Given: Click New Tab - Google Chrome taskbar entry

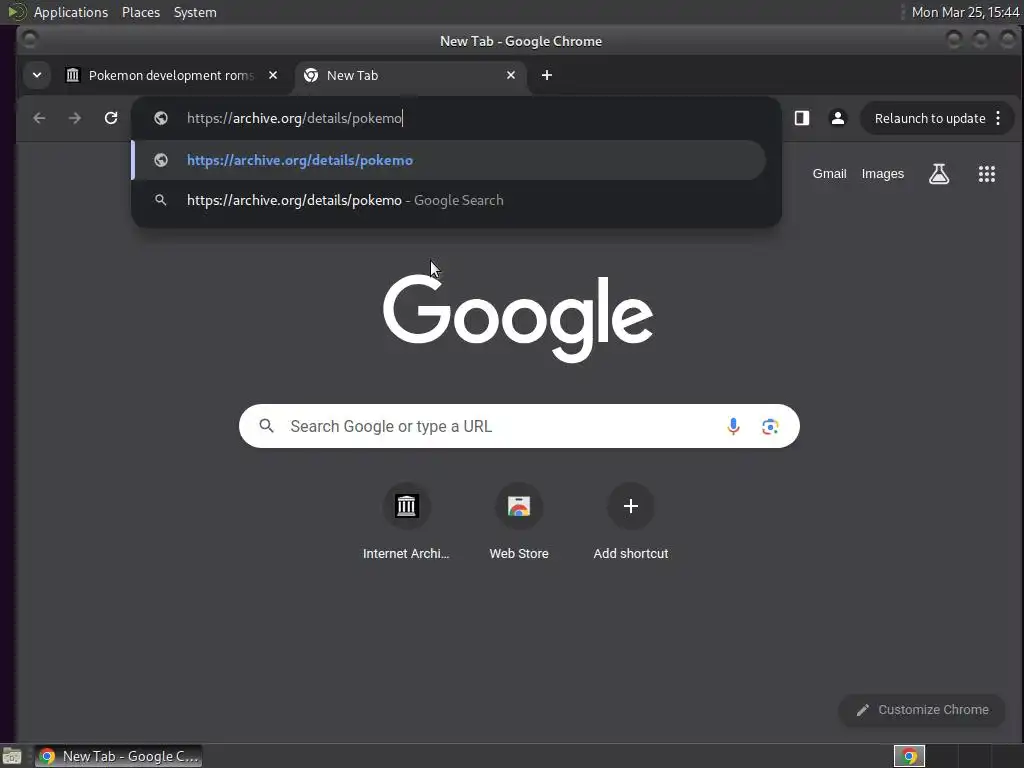Looking at the screenshot, I should click(x=118, y=756).
